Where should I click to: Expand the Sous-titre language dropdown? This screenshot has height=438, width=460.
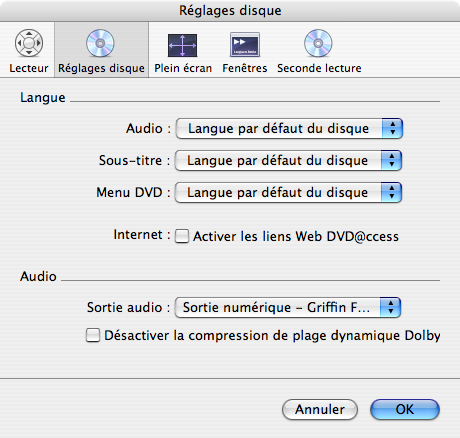(288, 160)
